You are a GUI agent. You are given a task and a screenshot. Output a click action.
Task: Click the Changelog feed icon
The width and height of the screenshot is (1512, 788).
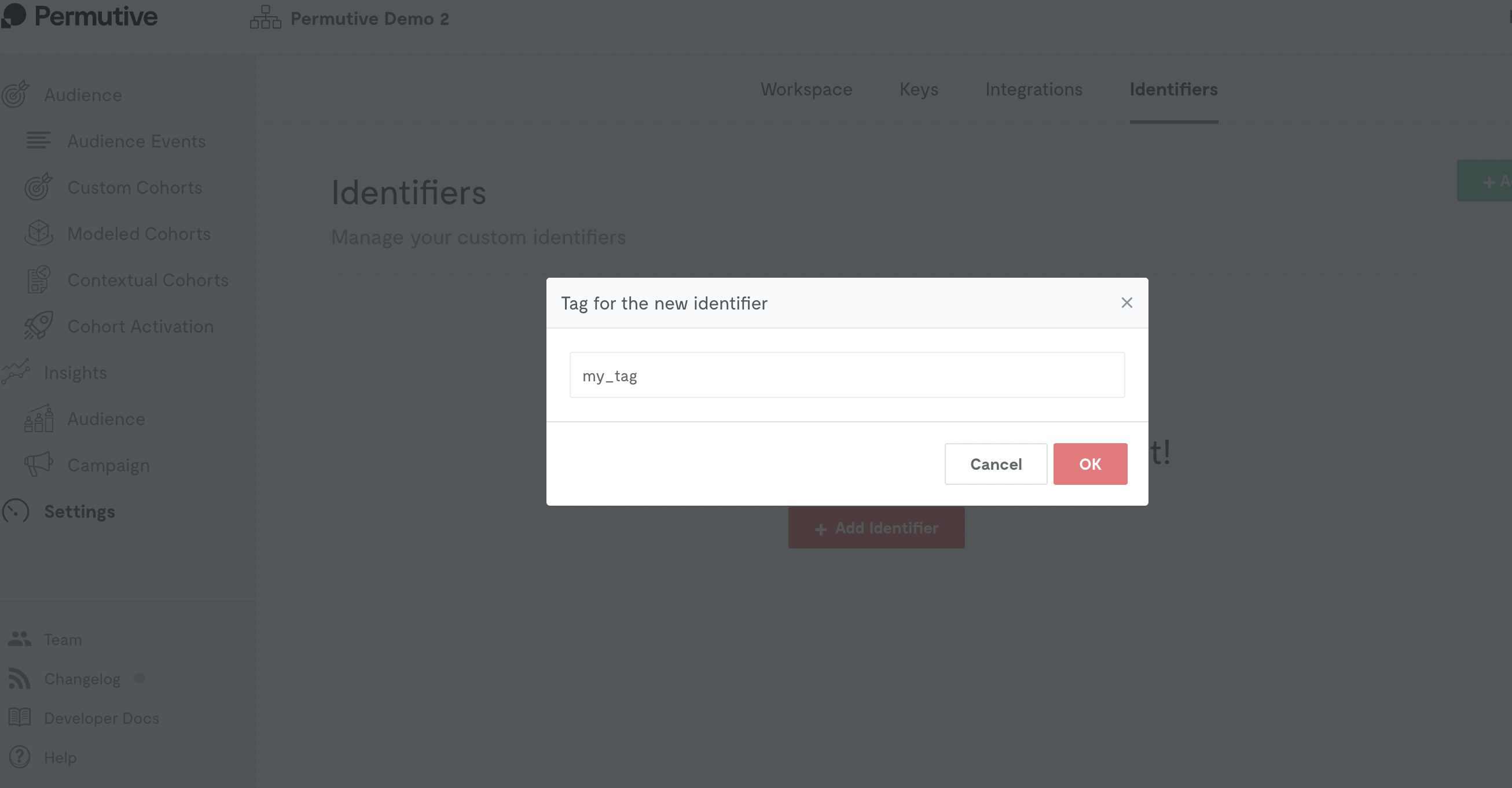pos(19,678)
